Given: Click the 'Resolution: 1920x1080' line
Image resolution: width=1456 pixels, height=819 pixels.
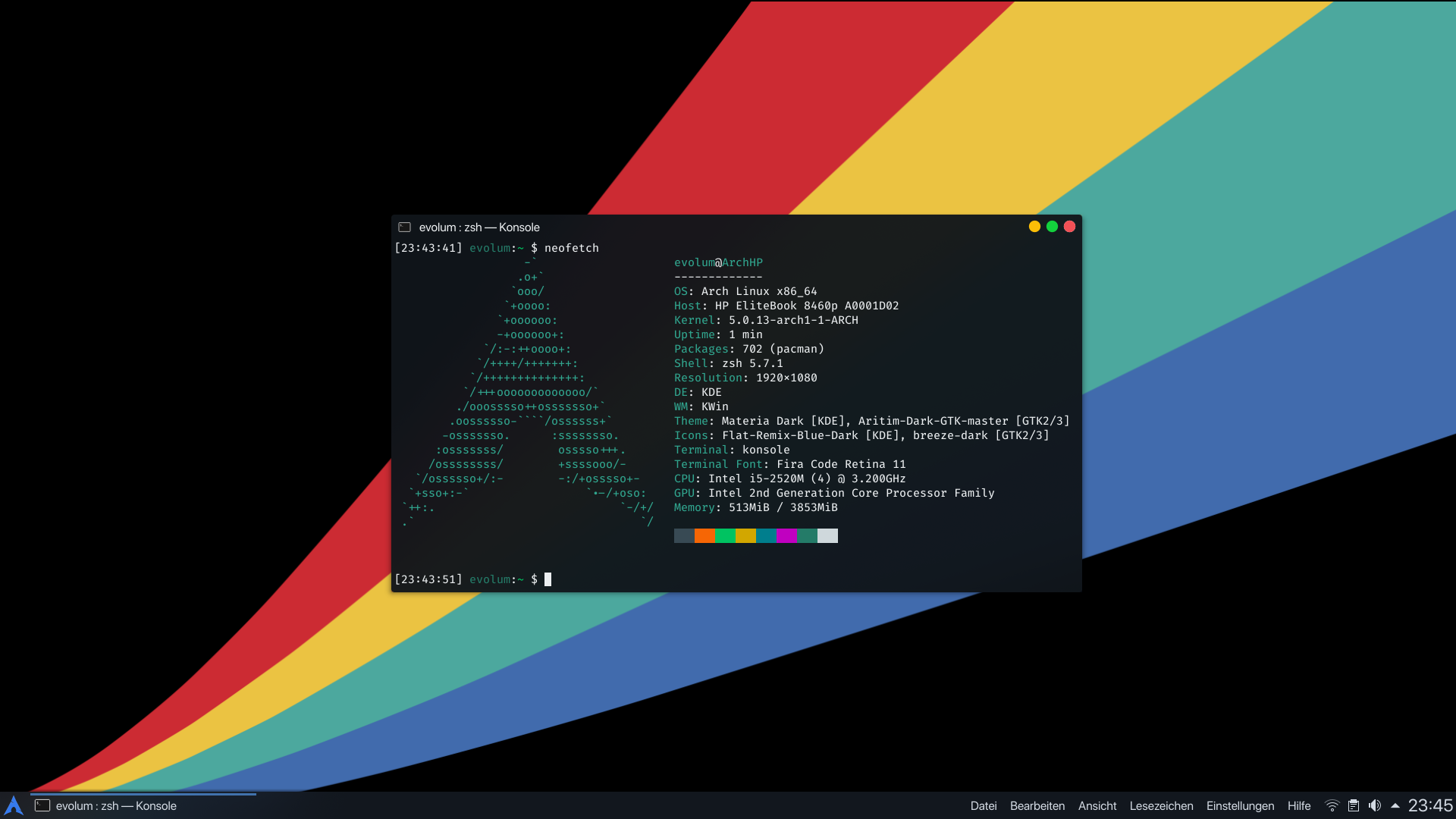Looking at the screenshot, I should click(x=745, y=378).
